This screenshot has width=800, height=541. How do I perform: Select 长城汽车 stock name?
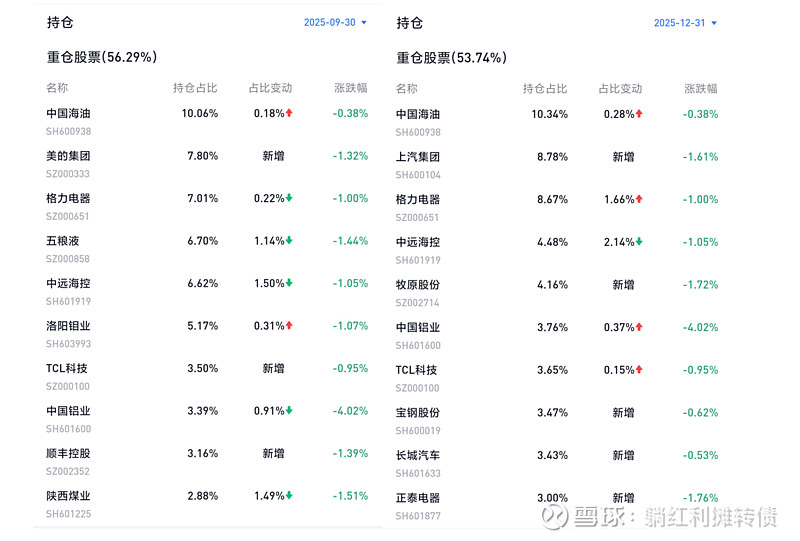coord(418,455)
